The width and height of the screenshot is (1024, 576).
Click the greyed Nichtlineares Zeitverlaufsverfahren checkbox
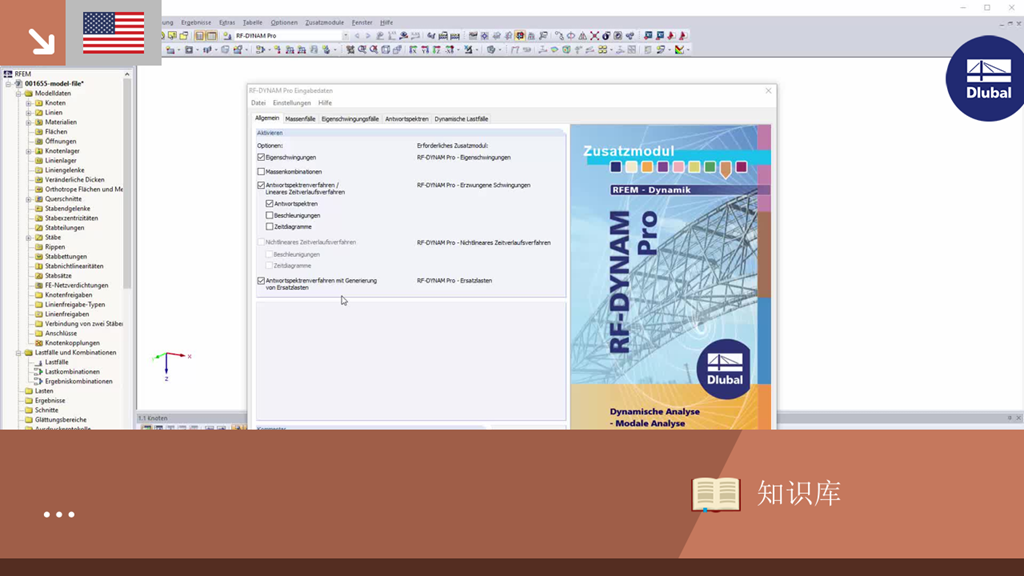coord(261,242)
